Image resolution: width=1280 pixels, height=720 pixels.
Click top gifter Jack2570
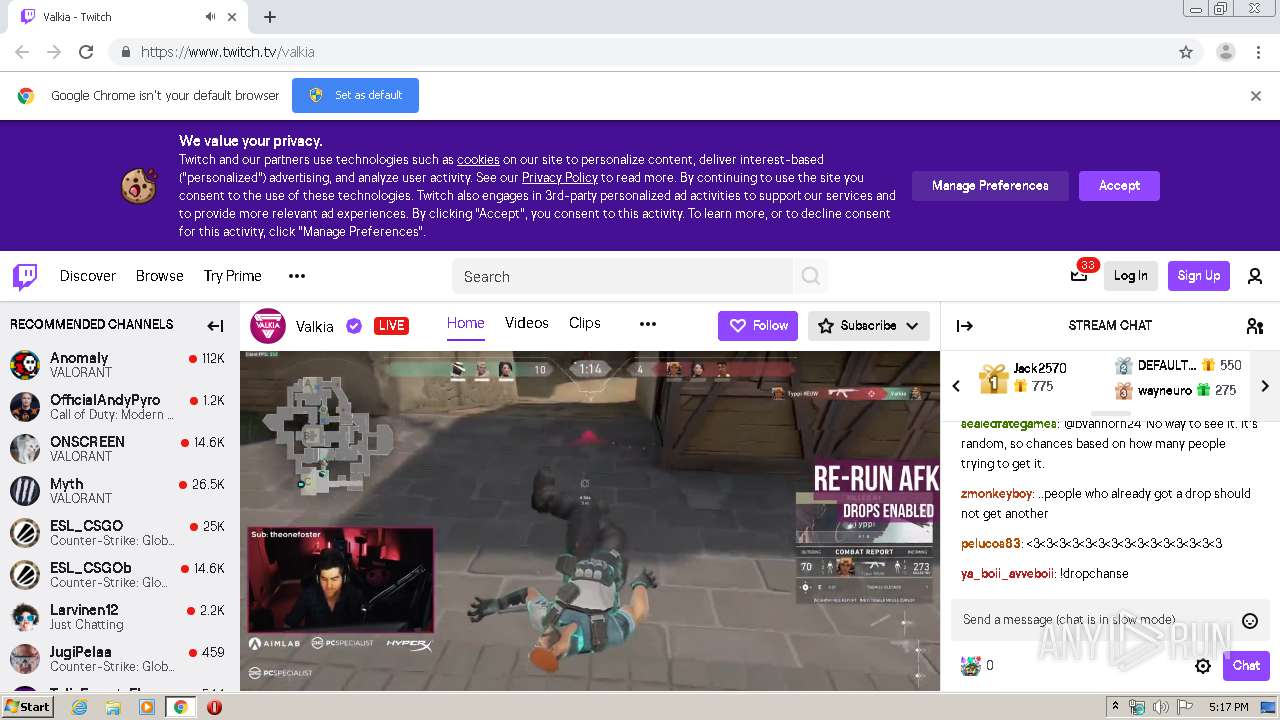click(x=1040, y=369)
